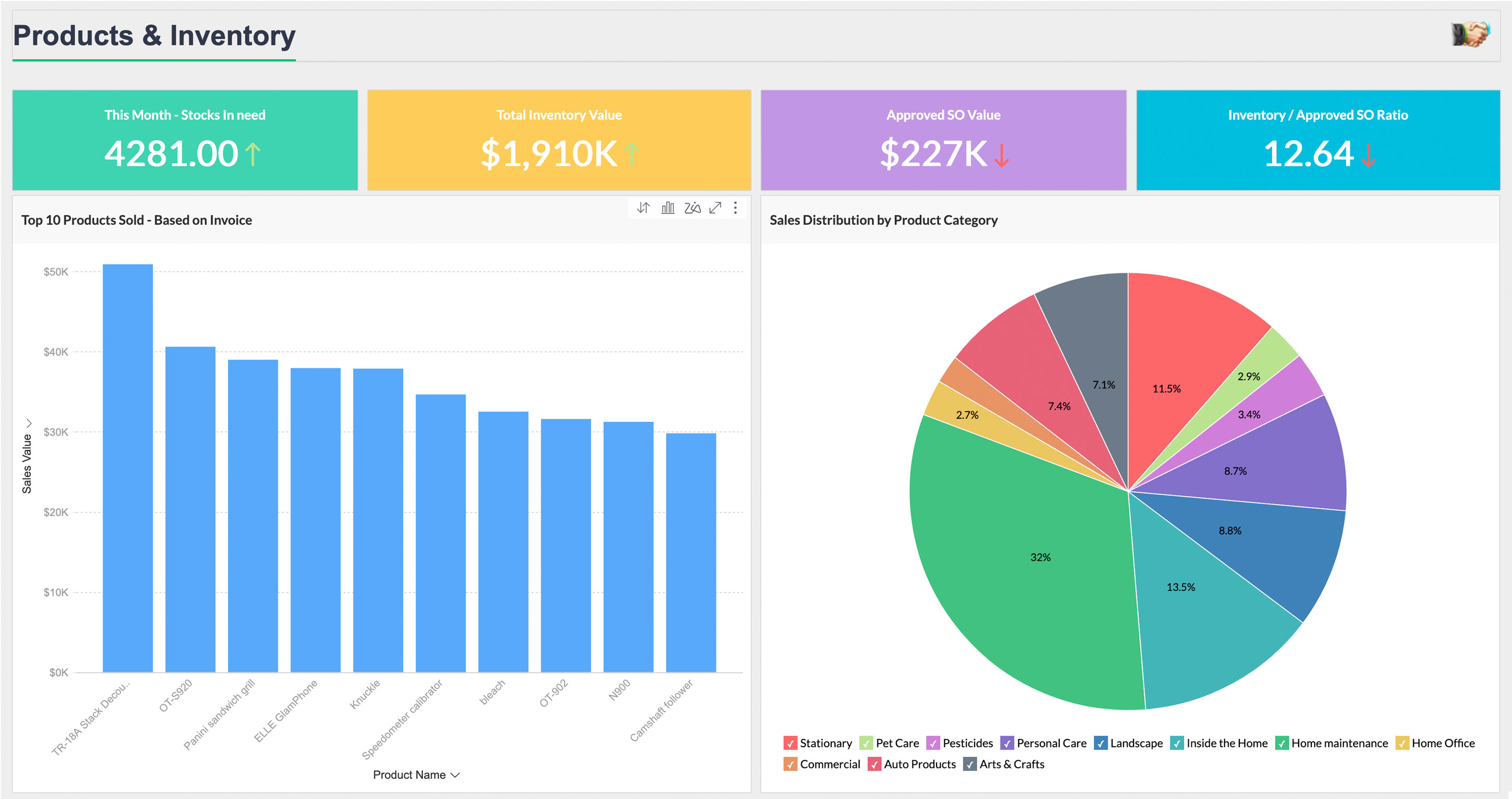Uncheck the Stationary legend checkbox
The width and height of the screenshot is (1512, 799).
click(790, 743)
